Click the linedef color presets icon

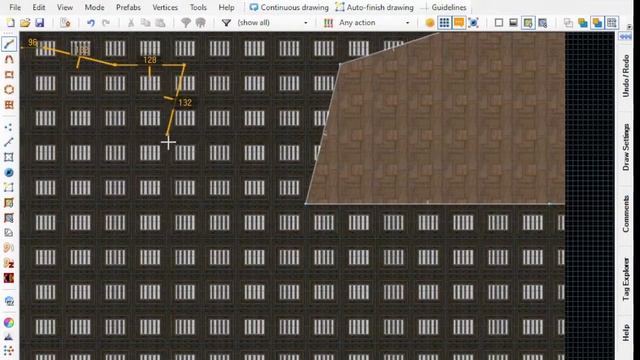click(328, 23)
